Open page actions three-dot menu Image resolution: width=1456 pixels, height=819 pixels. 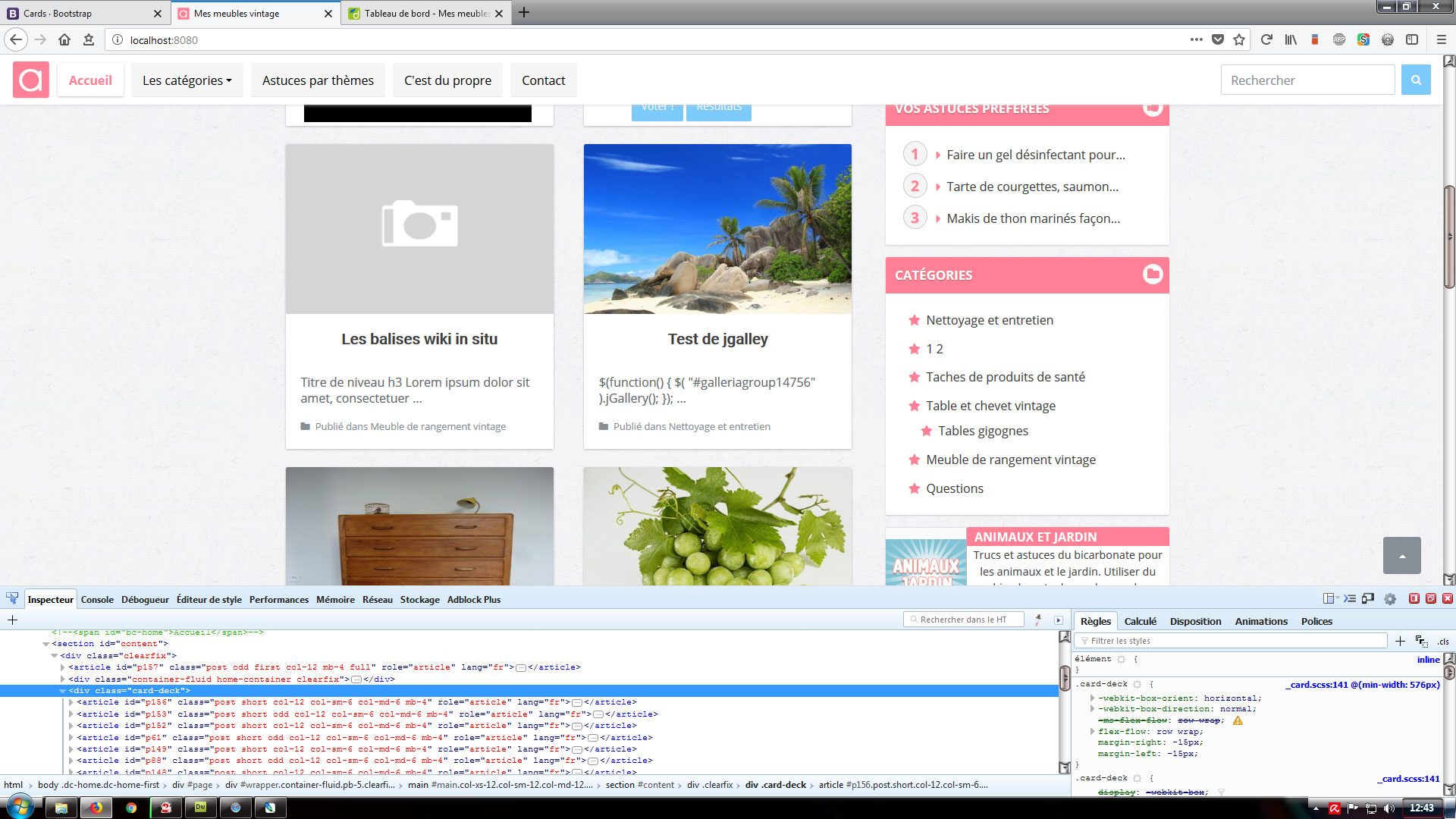[x=1197, y=39]
